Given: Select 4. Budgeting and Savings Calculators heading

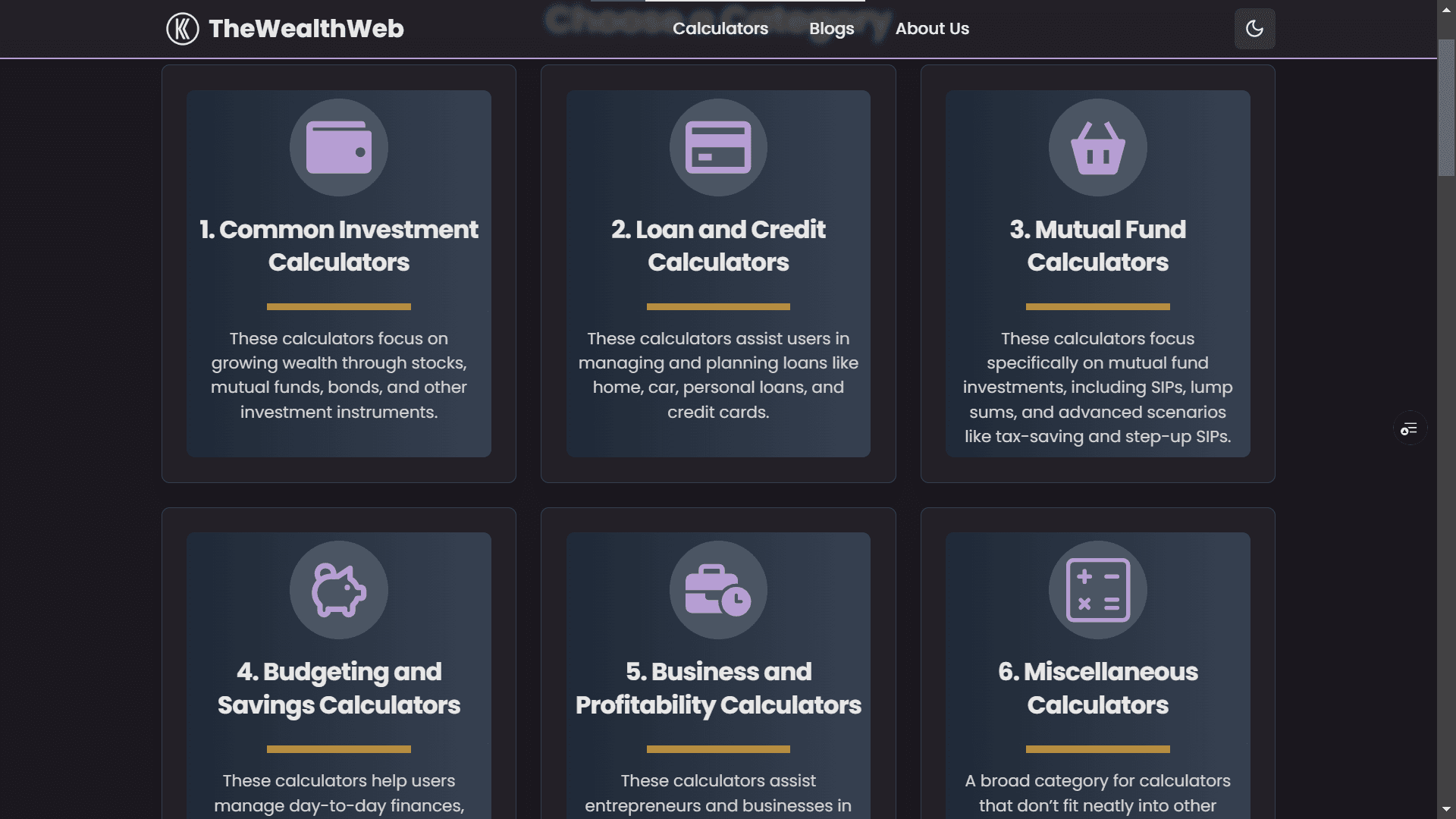Looking at the screenshot, I should [x=339, y=688].
